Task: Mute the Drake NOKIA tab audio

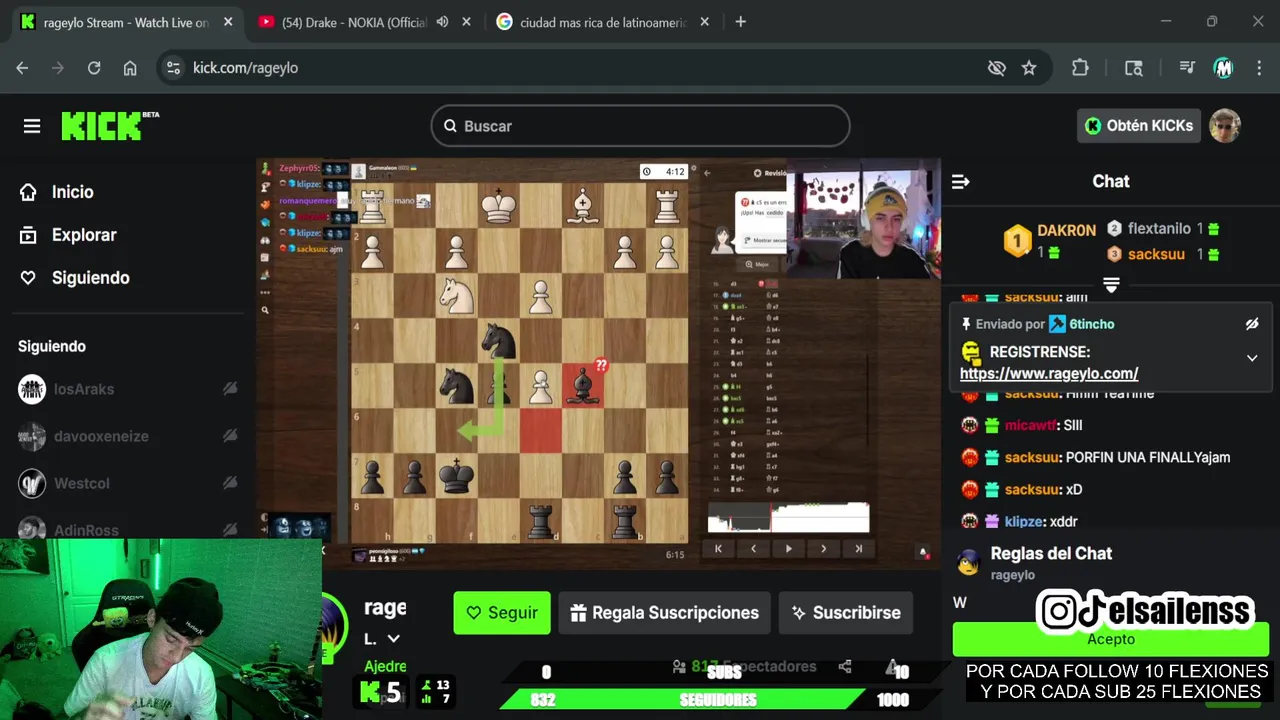Action: coord(442,22)
